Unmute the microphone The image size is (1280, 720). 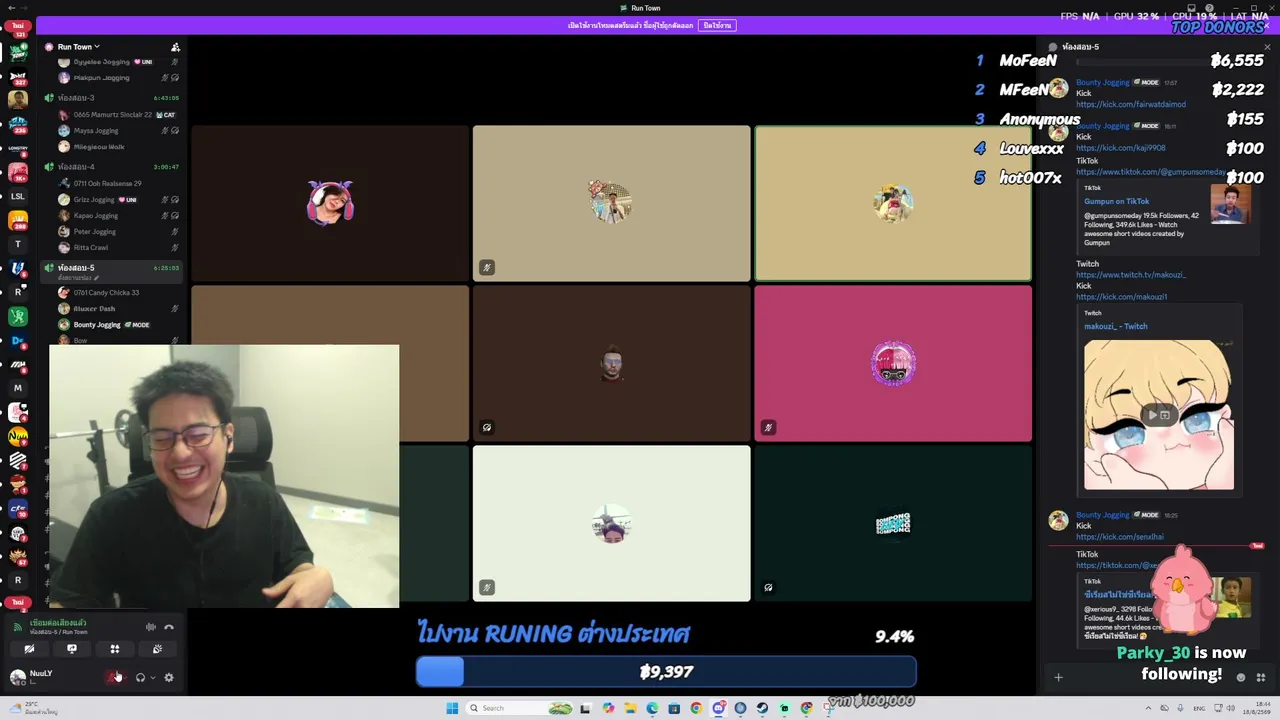[x=113, y=677]
